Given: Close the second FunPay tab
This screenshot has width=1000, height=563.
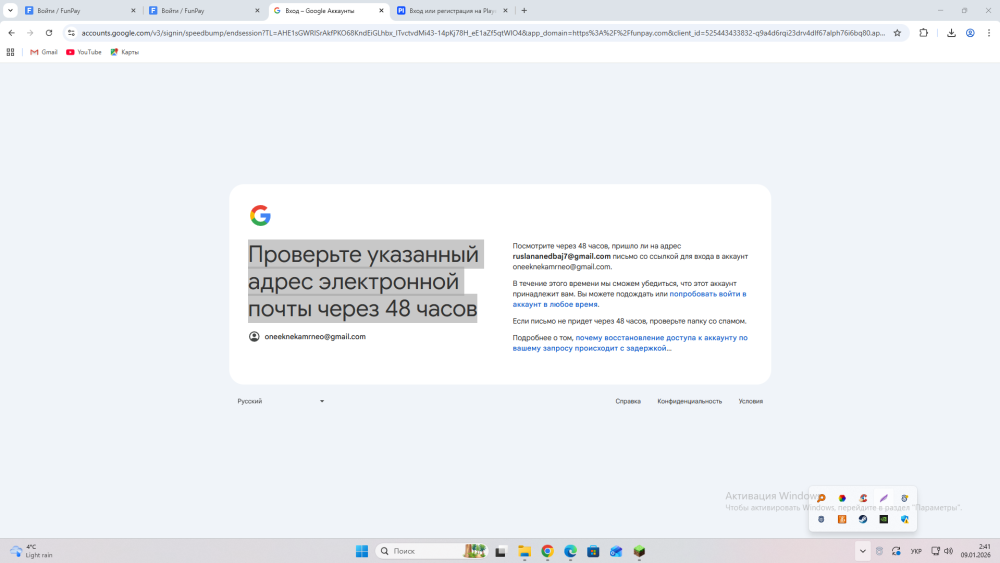Looking at the screenshot, I should (257, 11).
